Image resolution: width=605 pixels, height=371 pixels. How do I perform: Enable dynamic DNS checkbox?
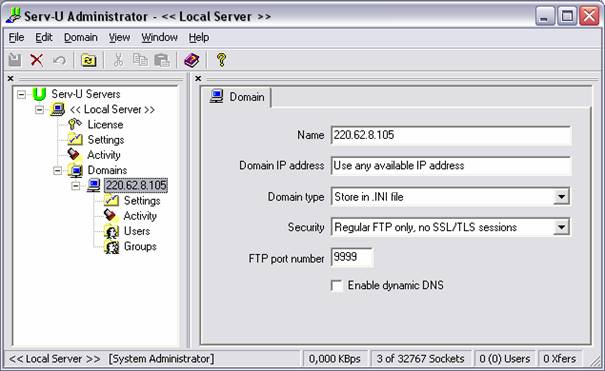[x=336, y=286]
